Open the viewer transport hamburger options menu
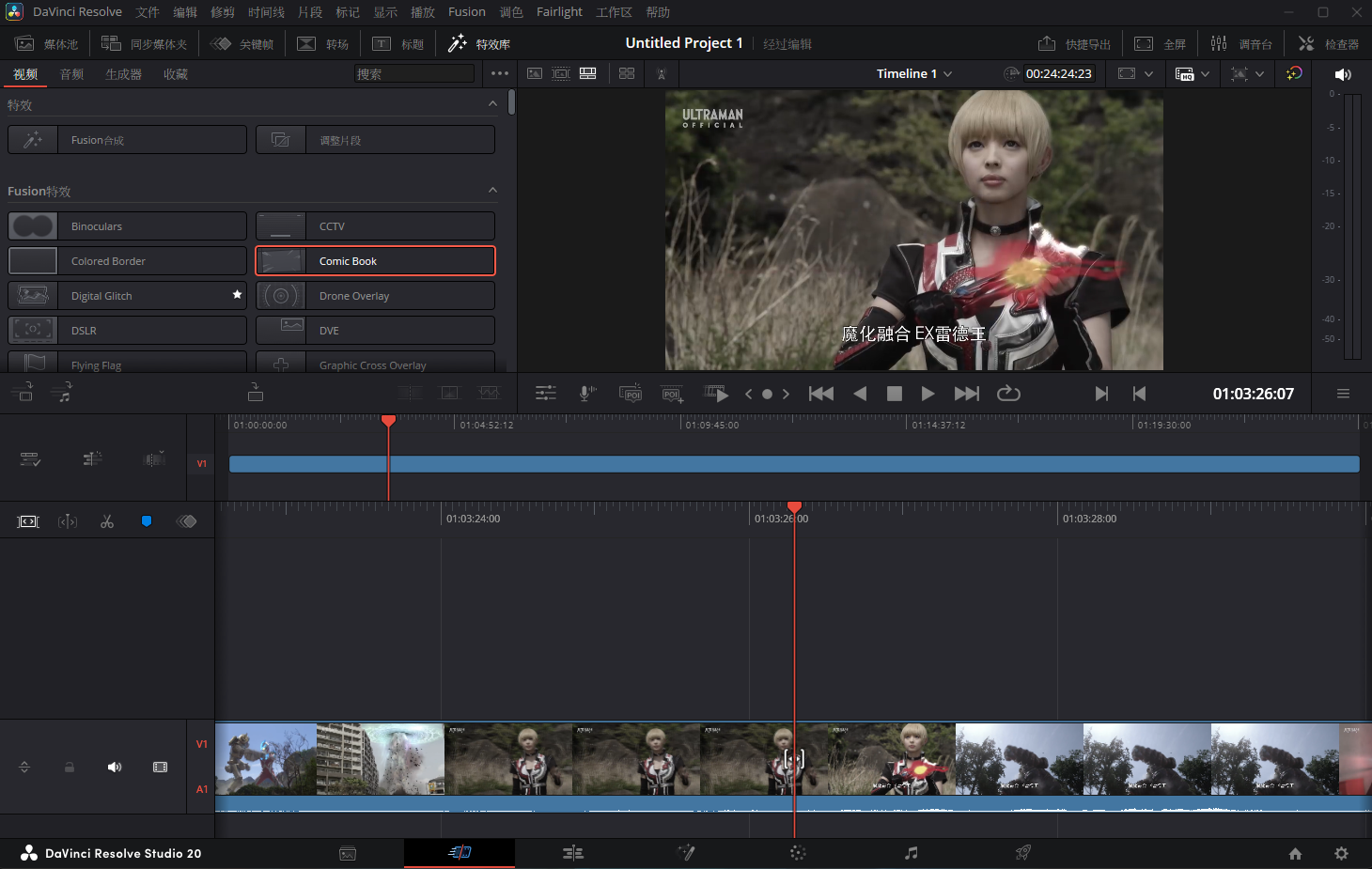 (x=1343, y=394)
